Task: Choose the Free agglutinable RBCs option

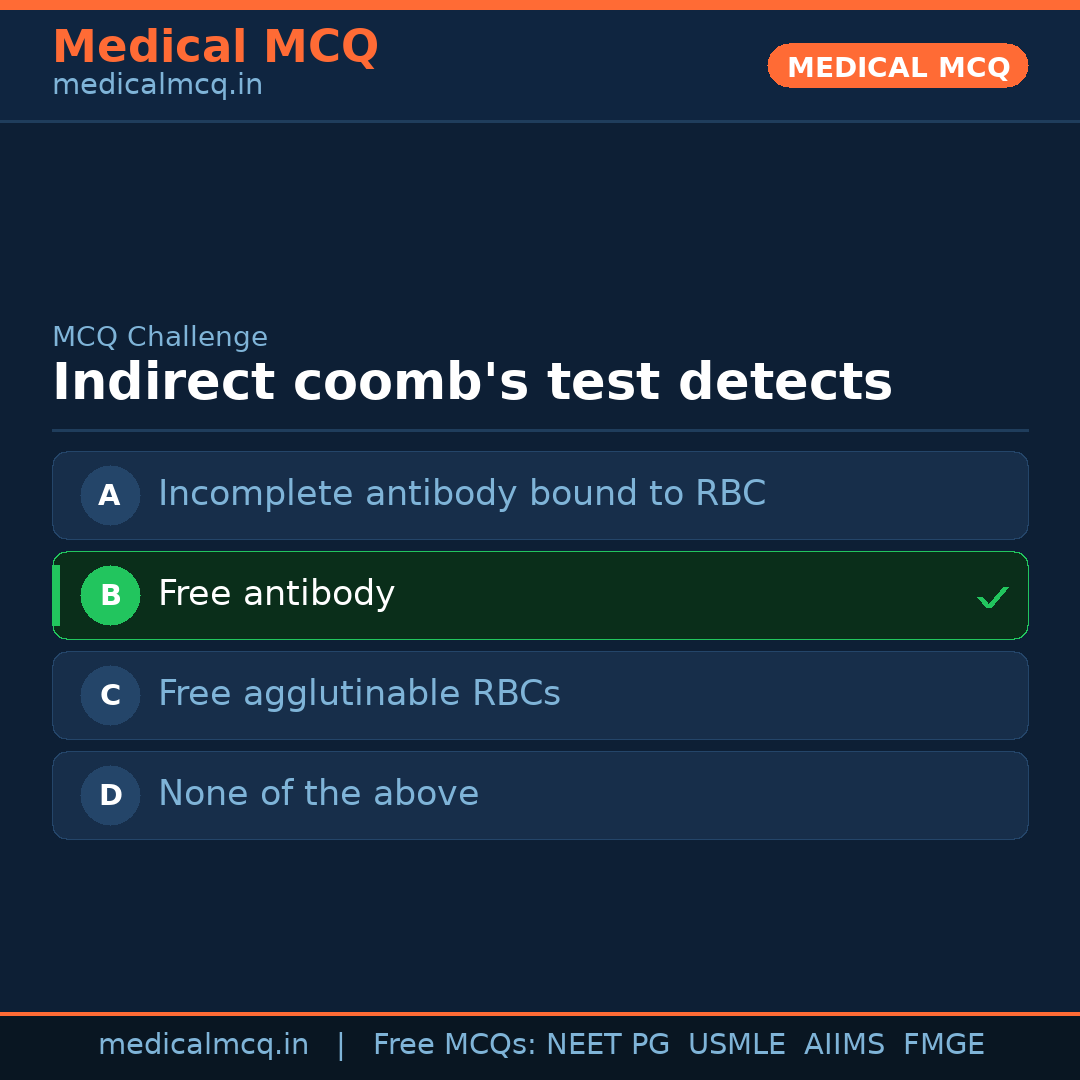Action: [x=359, y=694]
